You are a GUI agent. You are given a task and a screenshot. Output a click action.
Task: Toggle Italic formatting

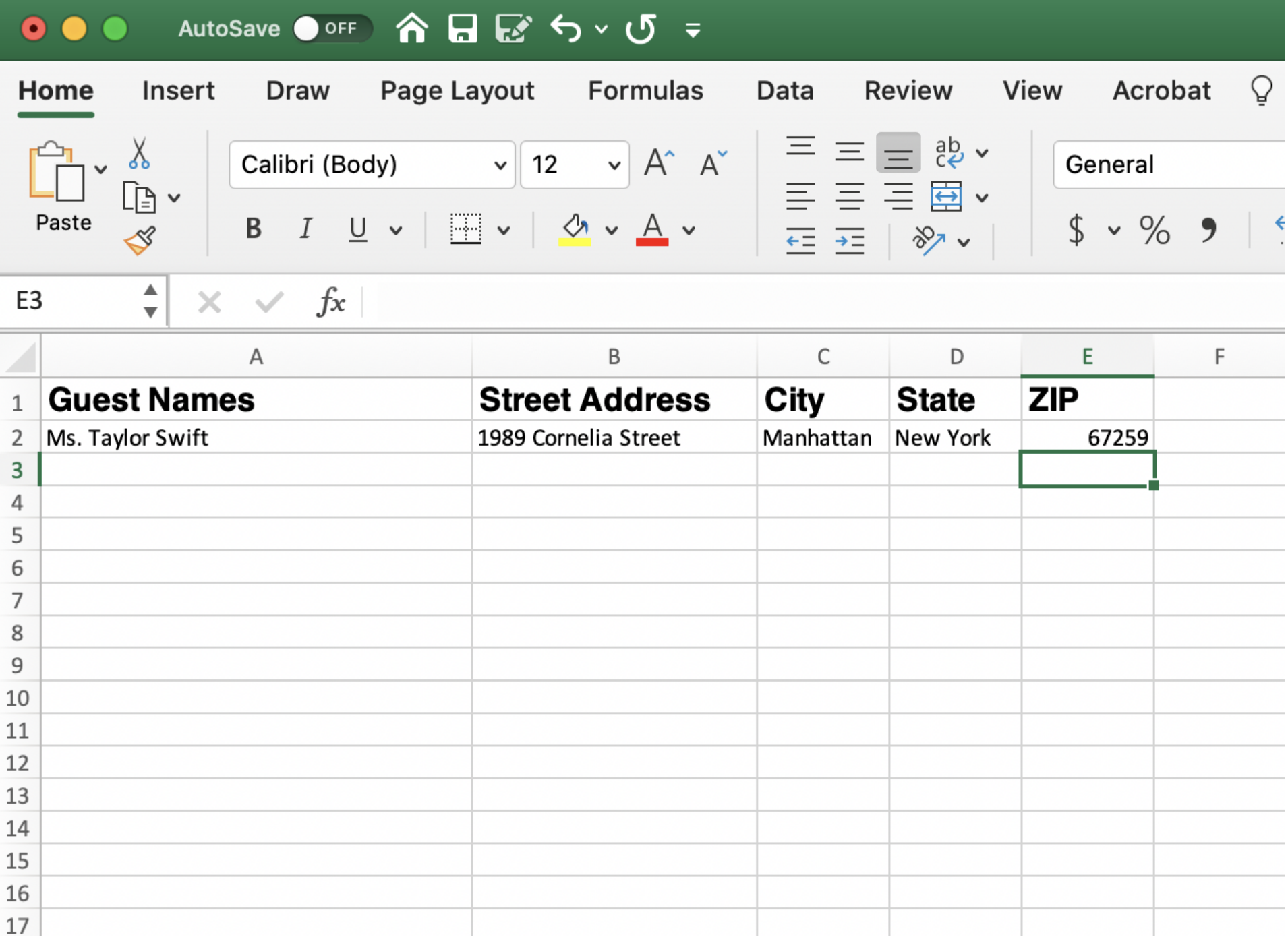pyautogui.click(x=305, y=229)
